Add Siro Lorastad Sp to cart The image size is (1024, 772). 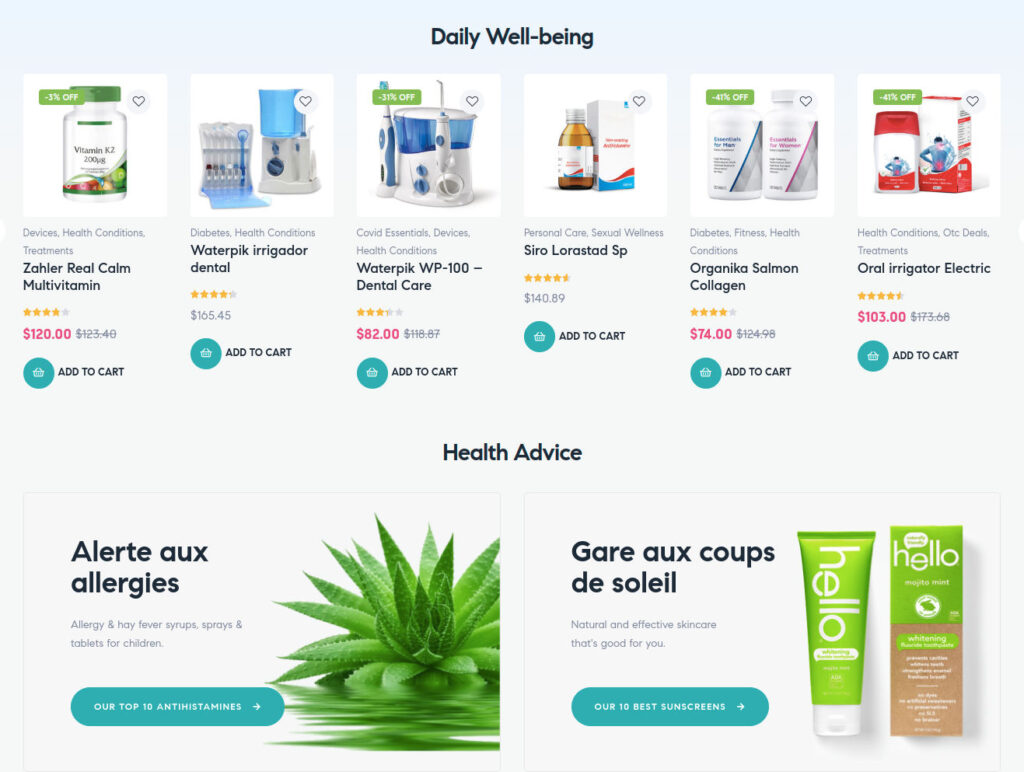(x=575, y=336)
